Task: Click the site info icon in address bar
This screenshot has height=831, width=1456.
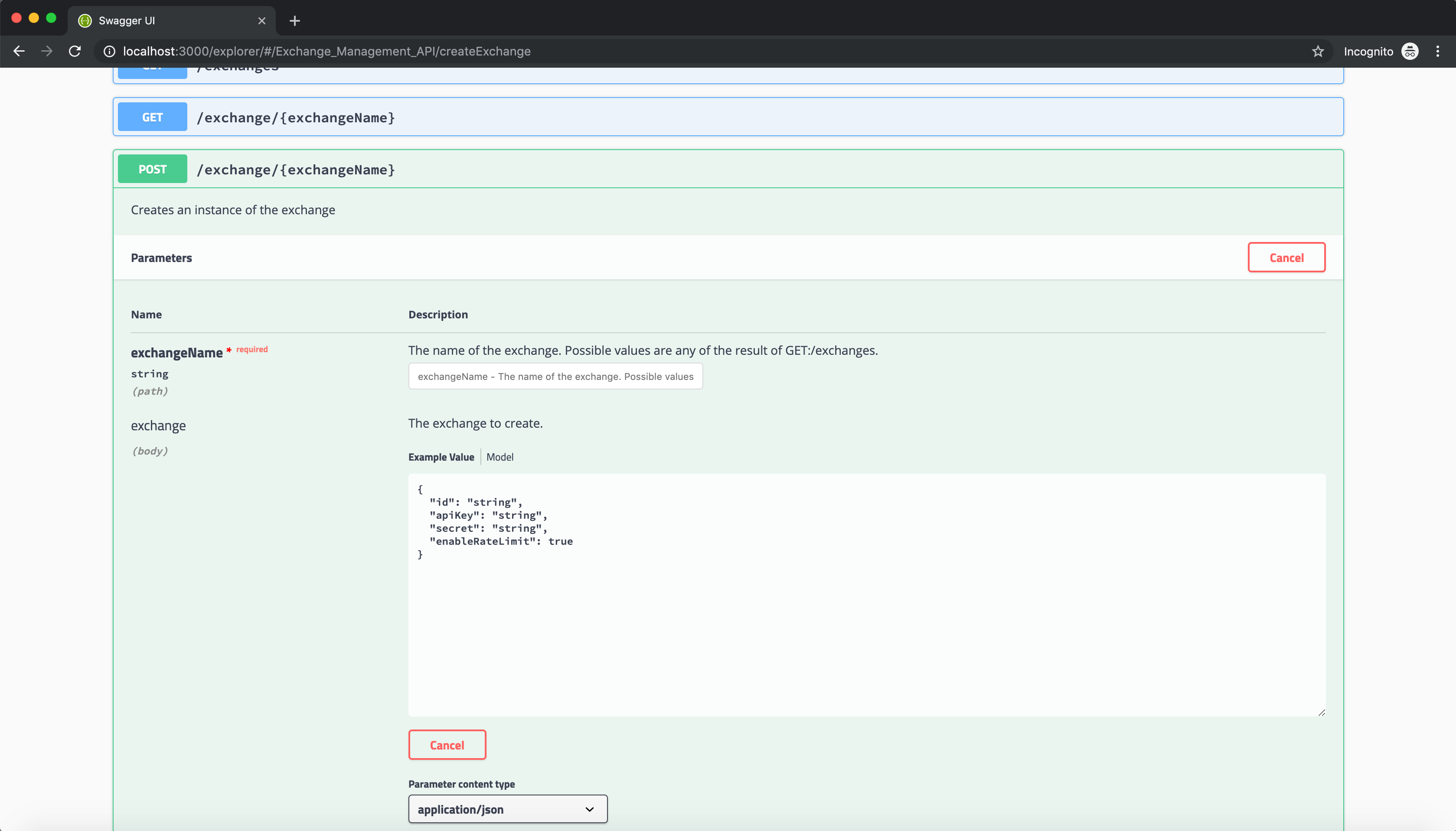Action: tap(109, 51)
